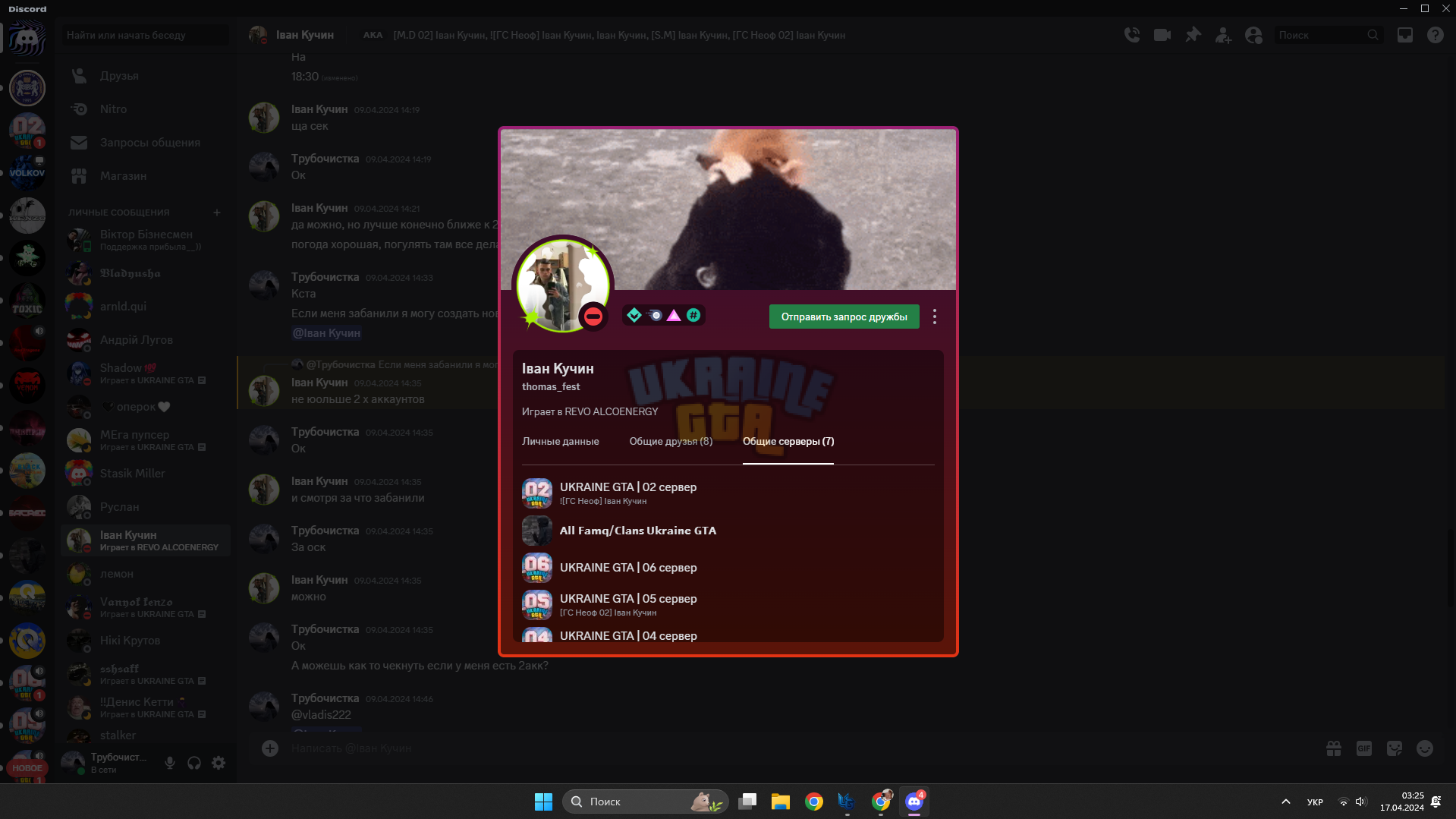Open DM with Shadow

146,373
